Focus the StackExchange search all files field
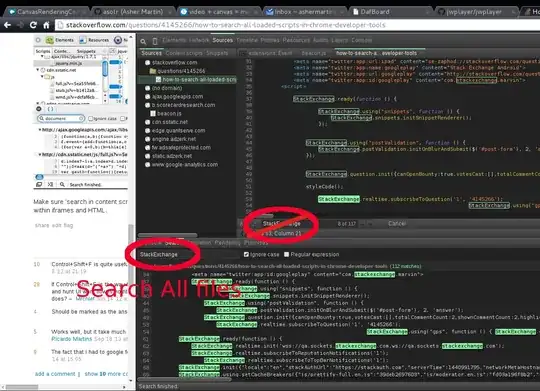Viewport: 540px width, 391px height. 188,255
